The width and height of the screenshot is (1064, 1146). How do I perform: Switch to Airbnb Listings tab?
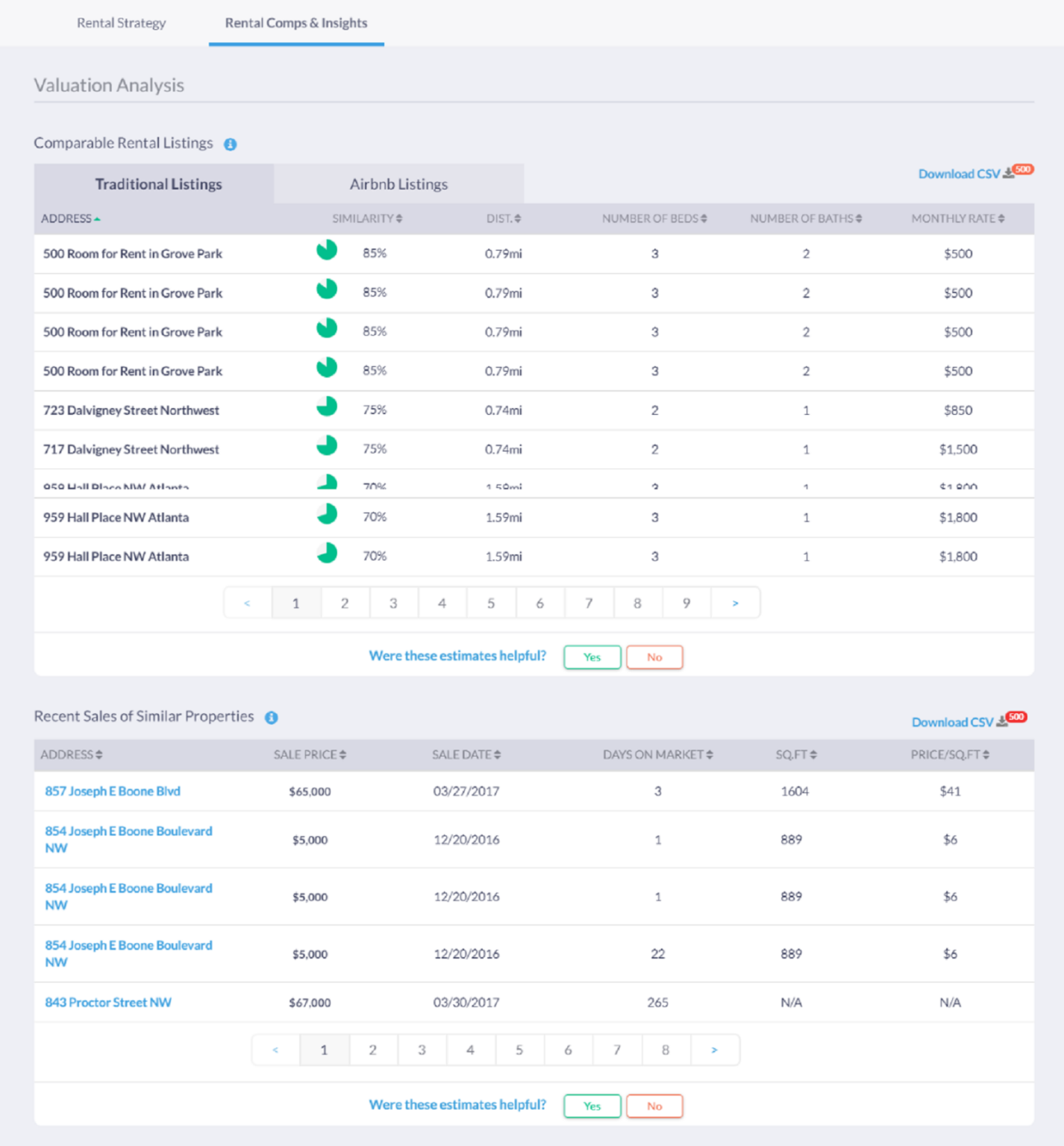coord(398,184)
